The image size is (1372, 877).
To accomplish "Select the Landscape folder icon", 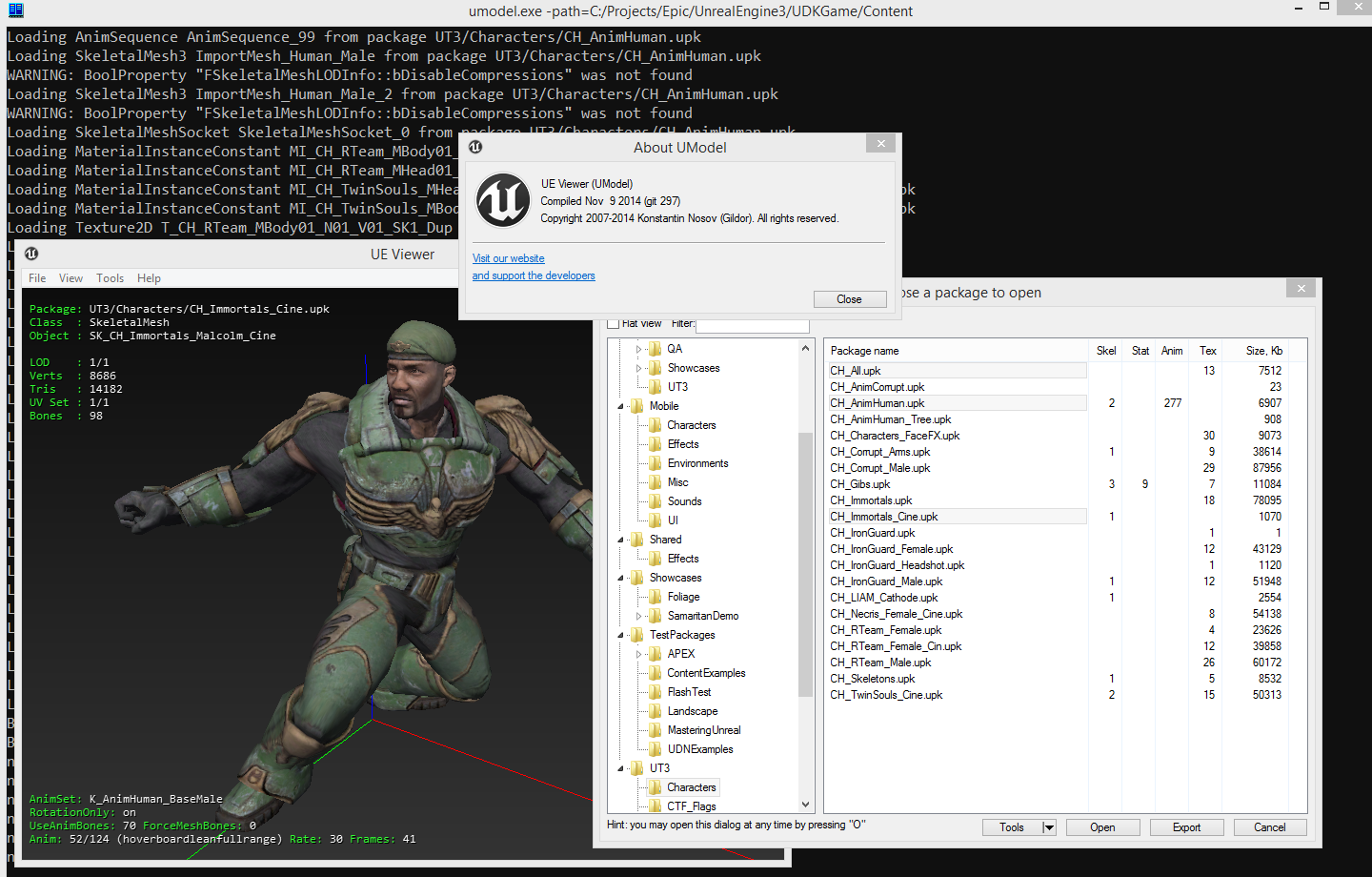I will pyautogui.click(x=656, y=711).
